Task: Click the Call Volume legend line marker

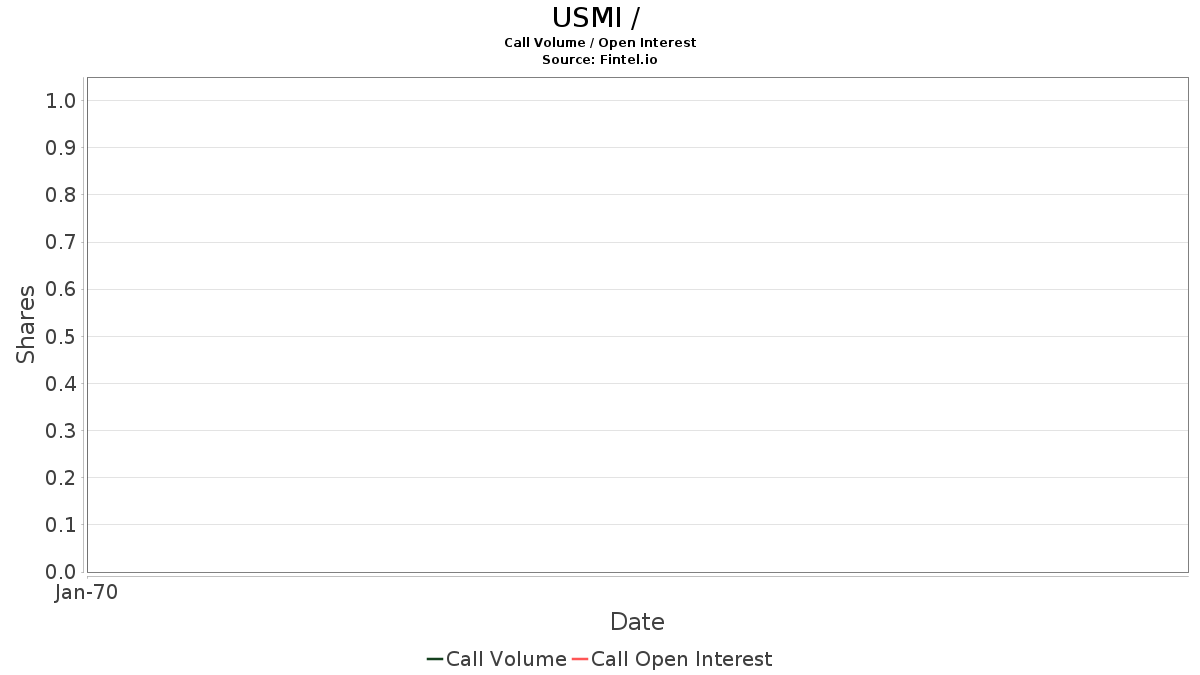Action: tap(434, 659)
